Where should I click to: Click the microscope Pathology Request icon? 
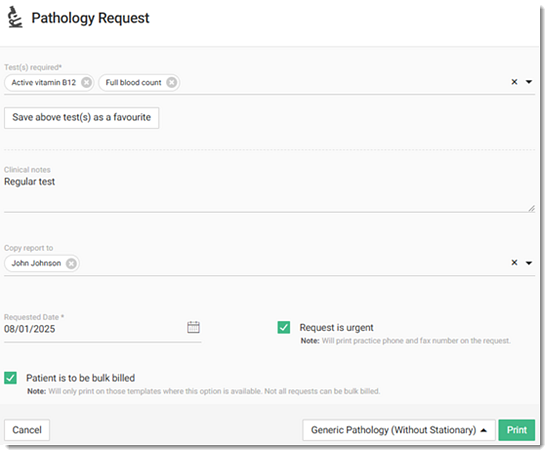pyautogui.click(x=15, y=17)
